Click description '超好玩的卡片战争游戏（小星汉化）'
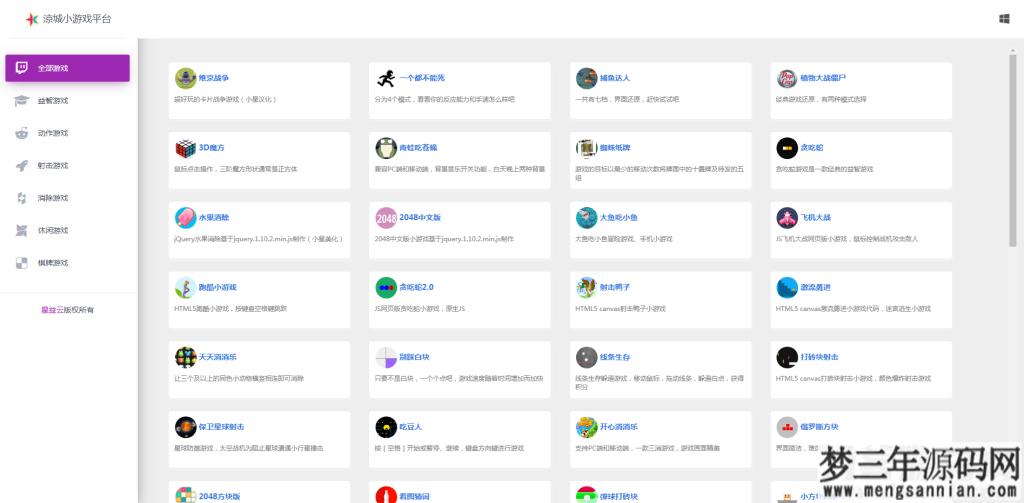The width and height of the screenshot is (1024, 503). [226, 99]
